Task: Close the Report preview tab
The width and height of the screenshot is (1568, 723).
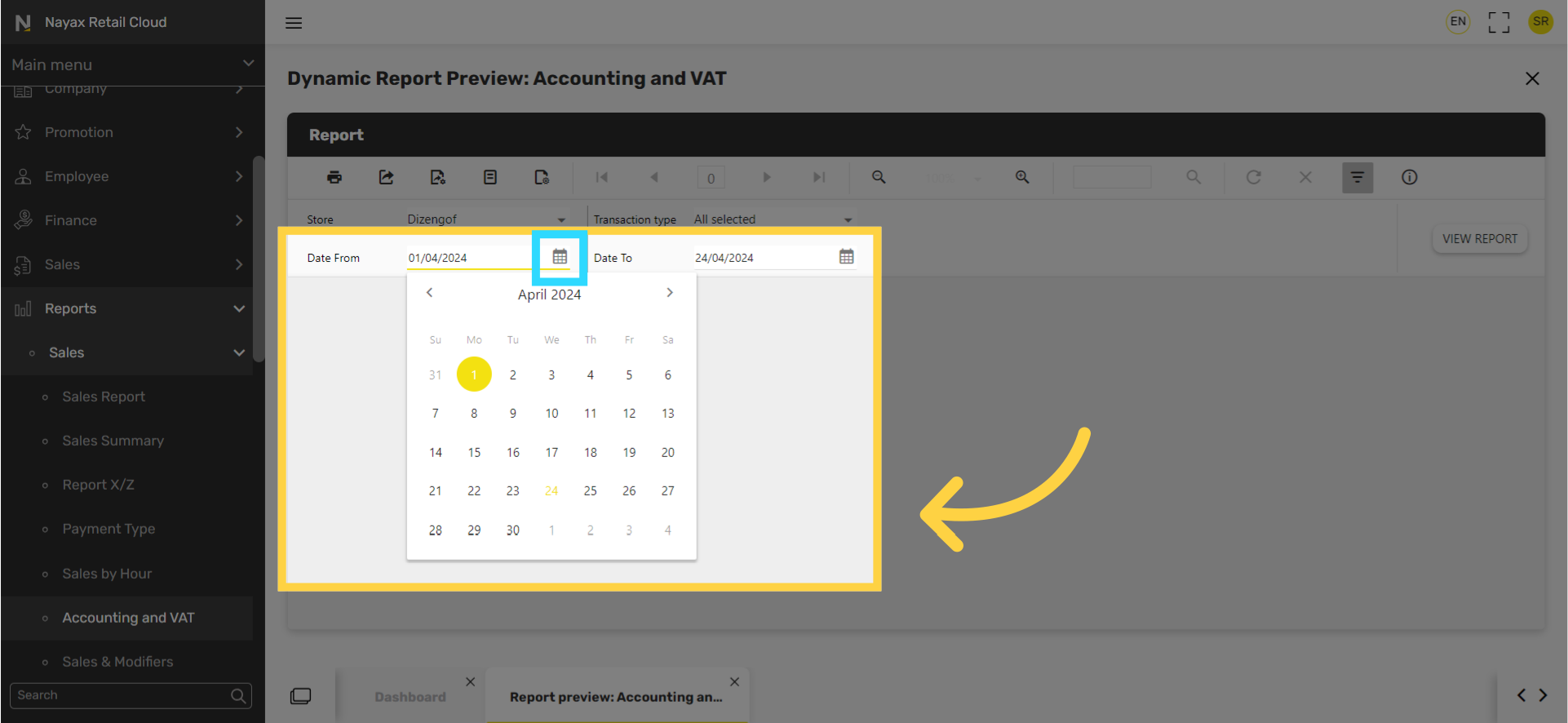Action: pyautogui.click(x=734, y=681)
